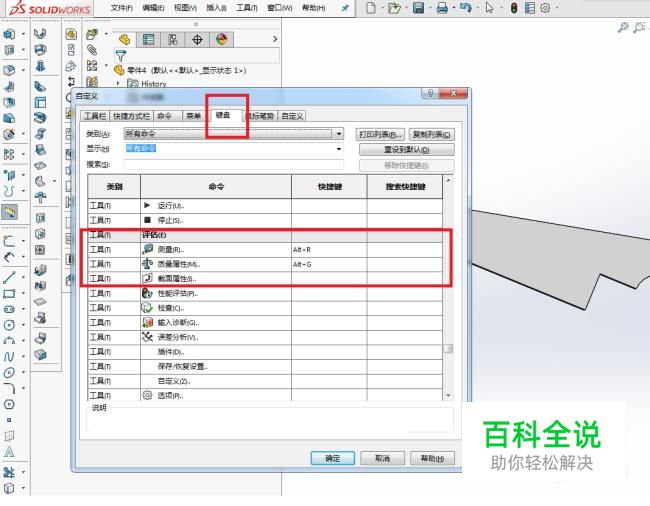Open the FeatureManager design tree tab
The height and width of the screenshot is (506, 650).
[124, 39]
